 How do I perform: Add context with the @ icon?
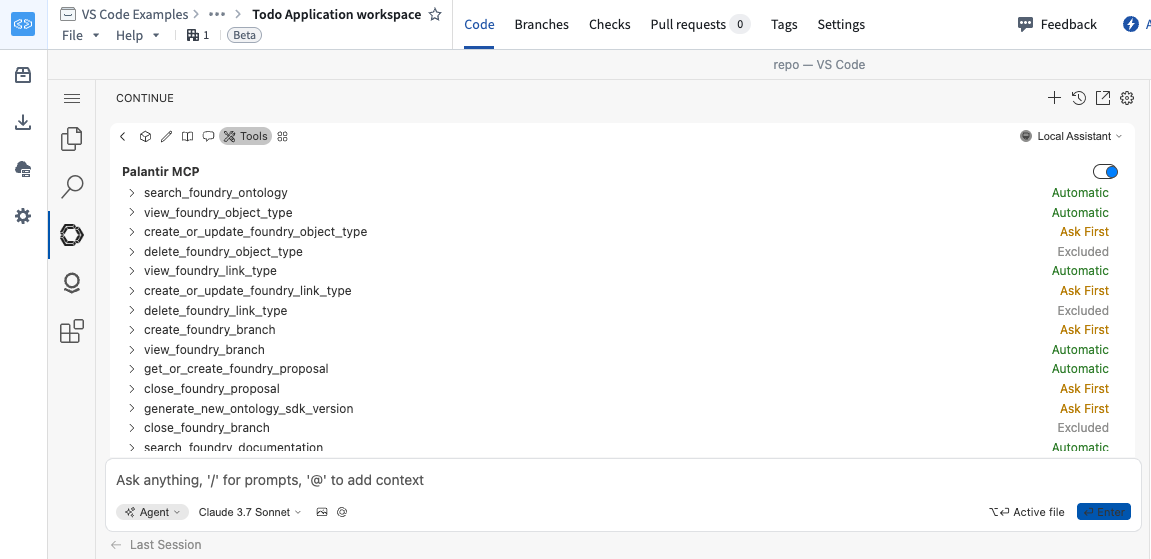coord(341,512)
